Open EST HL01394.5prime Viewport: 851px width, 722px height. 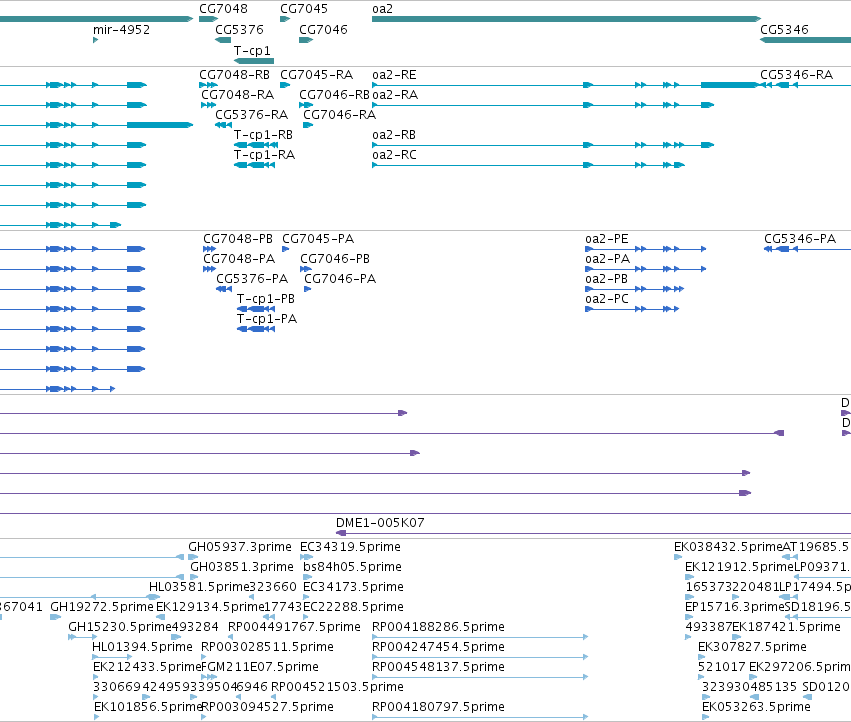(x=143, y=647)
